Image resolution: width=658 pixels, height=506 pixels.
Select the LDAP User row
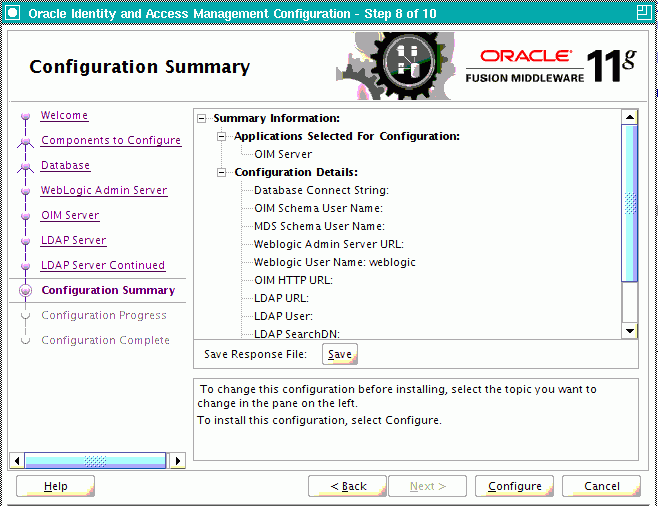pyautogui.click(x=284, y=317)
